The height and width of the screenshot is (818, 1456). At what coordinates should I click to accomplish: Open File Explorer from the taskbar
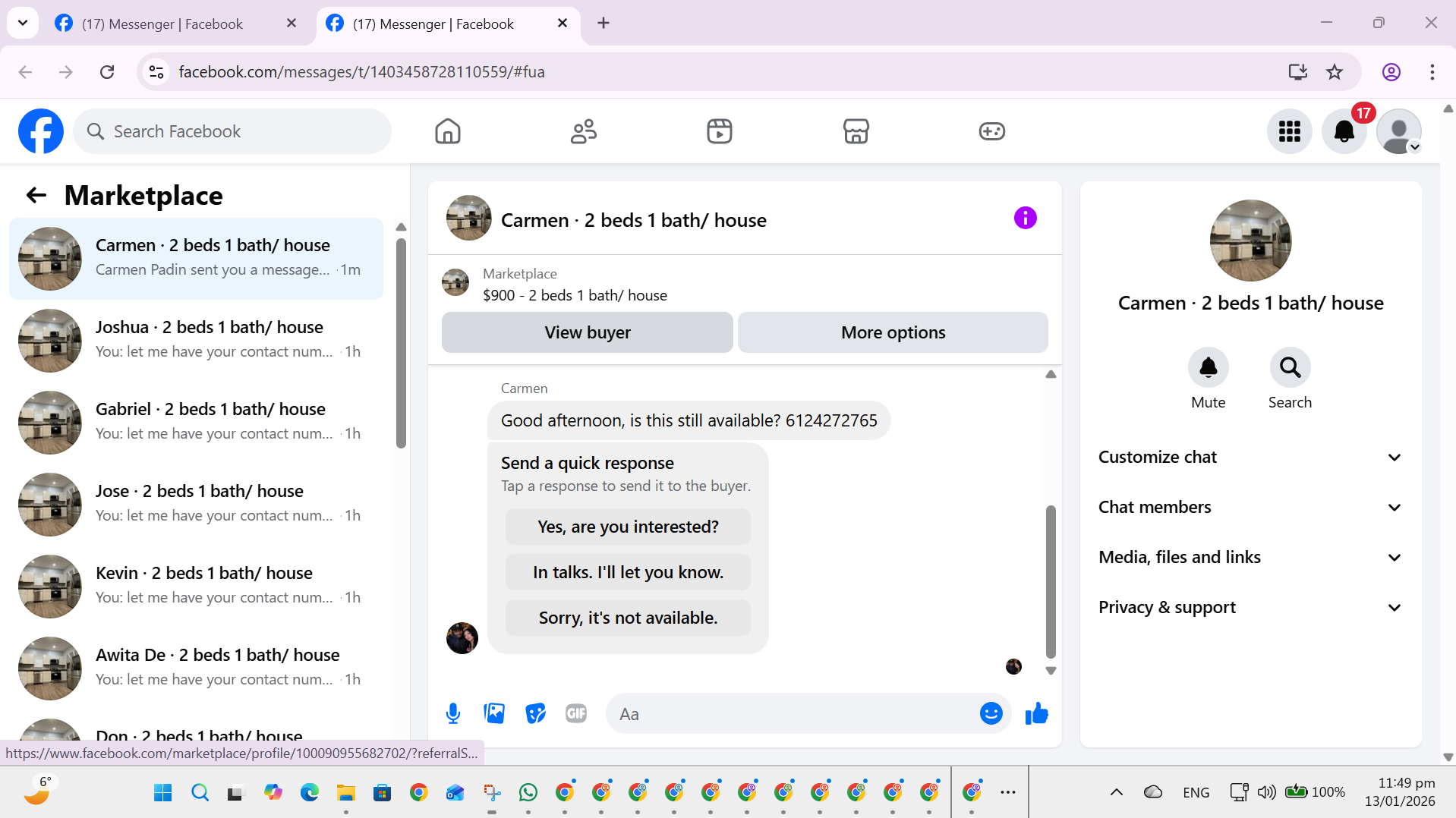tap(346, 793)
